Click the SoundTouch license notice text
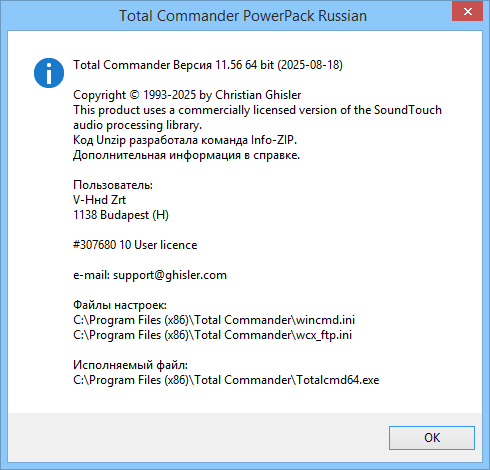This screenshot has height=470, width=490. coord(257,110)
